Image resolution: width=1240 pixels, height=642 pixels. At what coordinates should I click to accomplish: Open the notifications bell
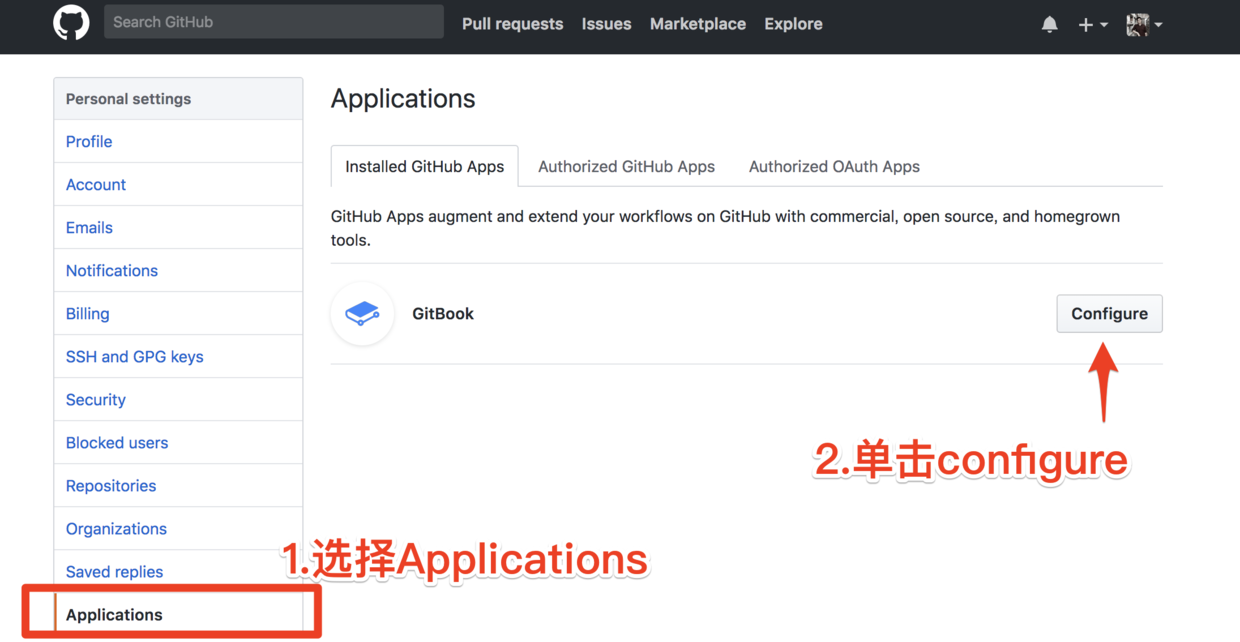coord(1049,24)
